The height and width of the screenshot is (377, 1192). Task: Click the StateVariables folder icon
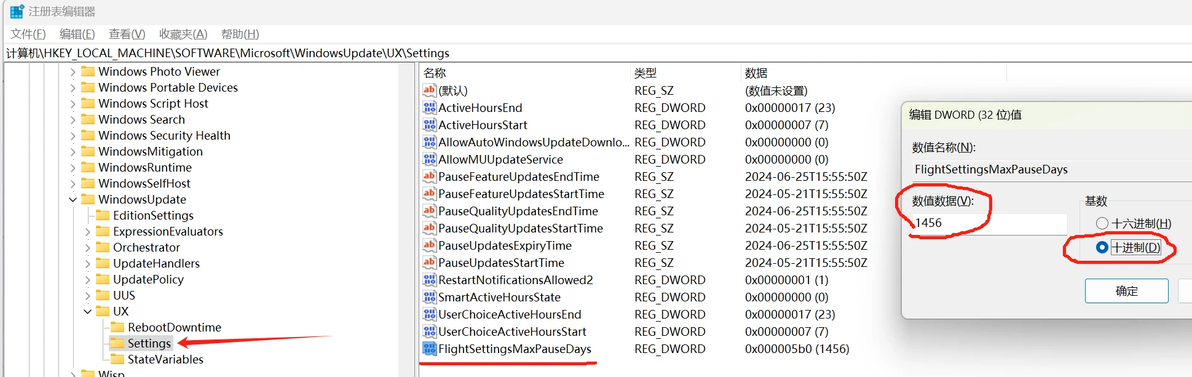pyautogui.click(x=116, y=359)
